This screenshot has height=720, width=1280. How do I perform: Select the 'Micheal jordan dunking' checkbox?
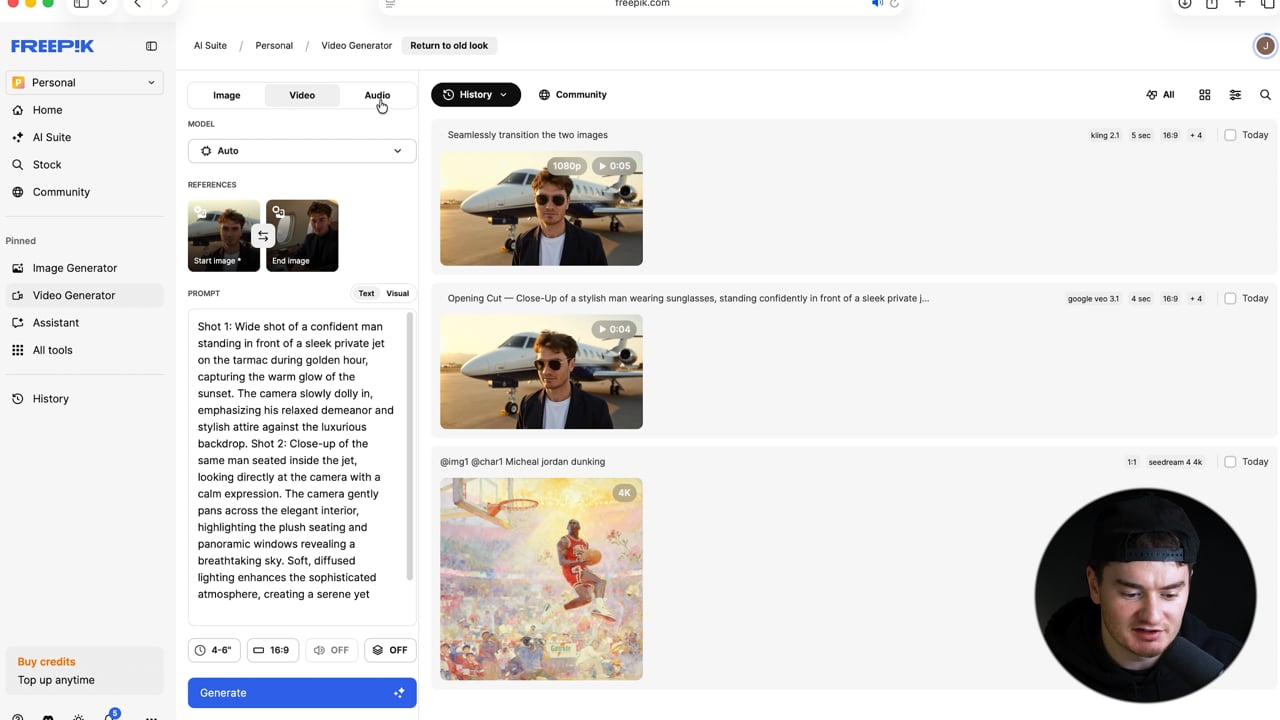coord(1230,462)
